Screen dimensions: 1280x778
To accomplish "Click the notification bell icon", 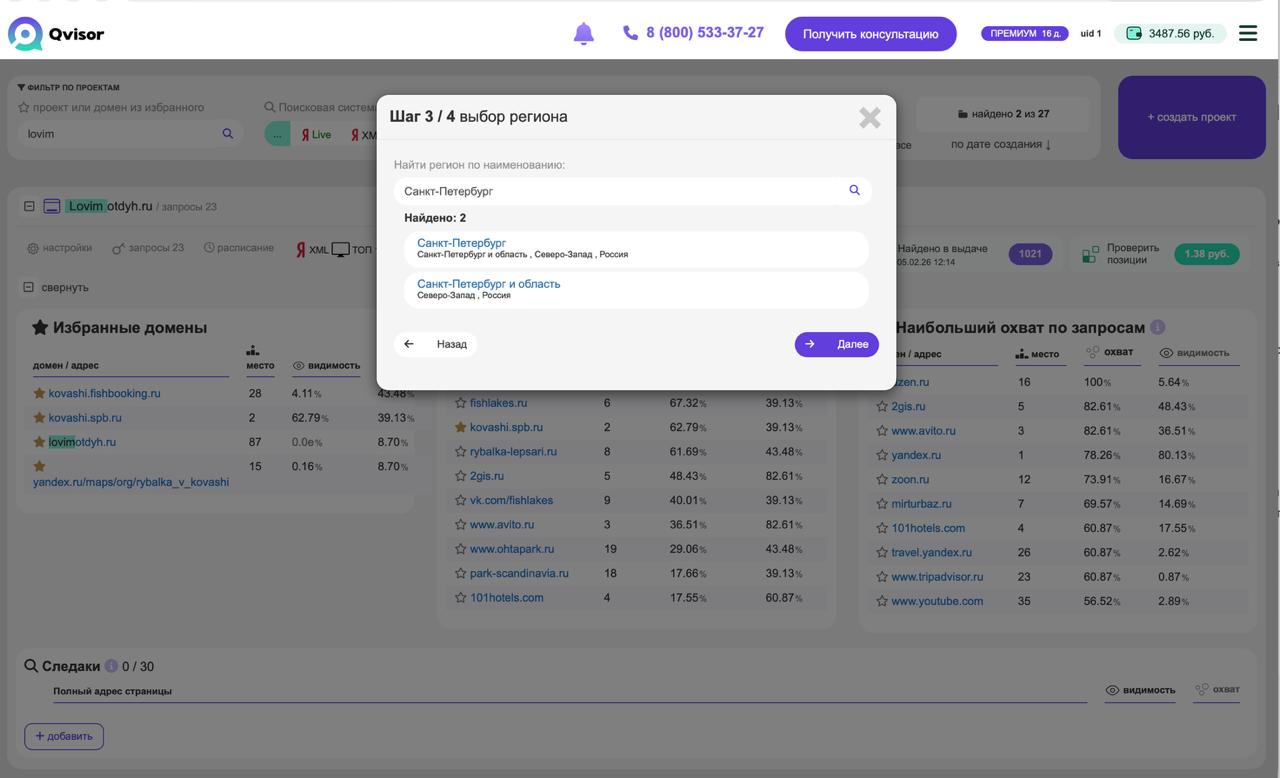I will [583, 34].
